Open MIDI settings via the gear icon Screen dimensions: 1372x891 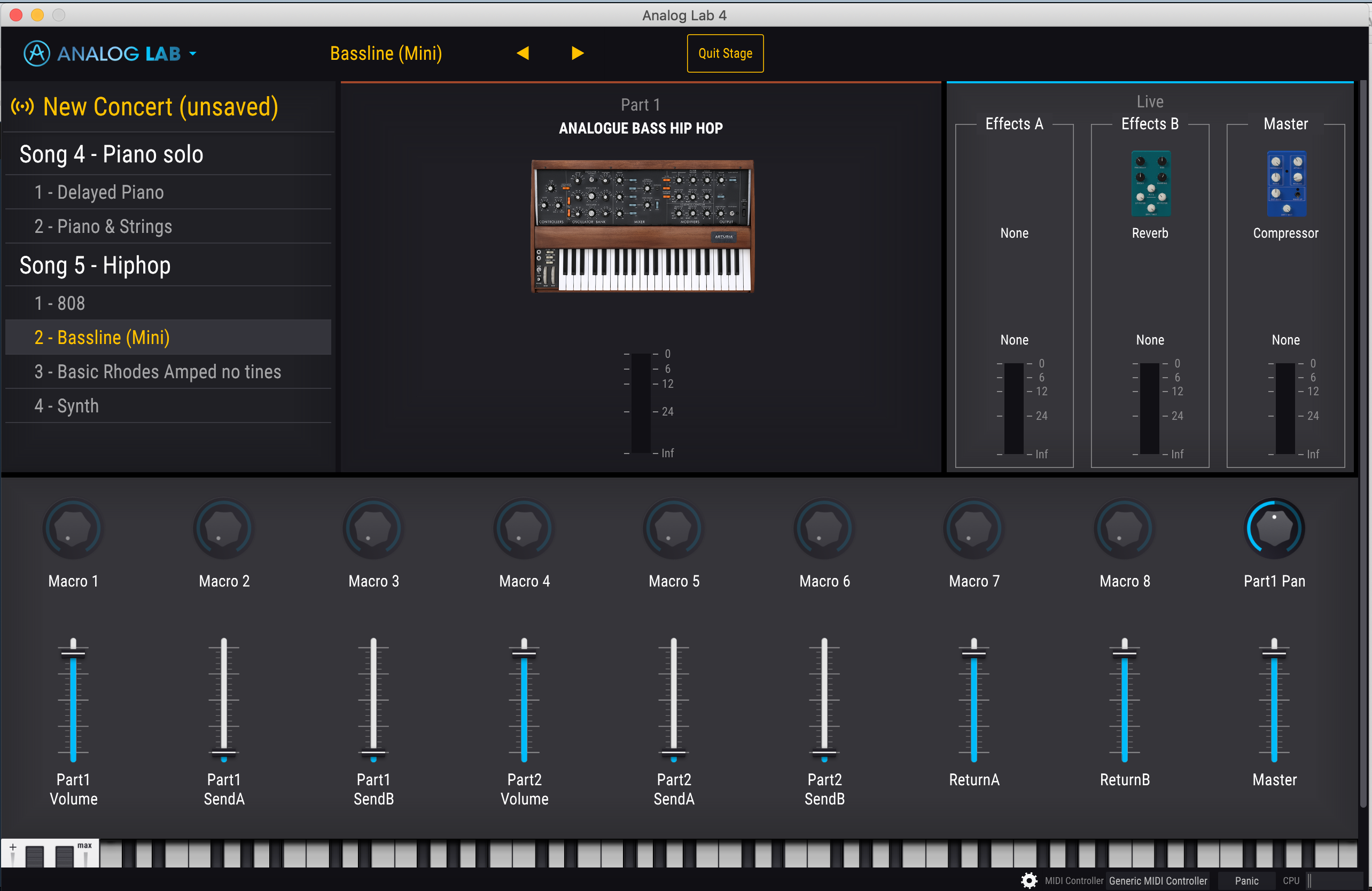pos(1030,880)
